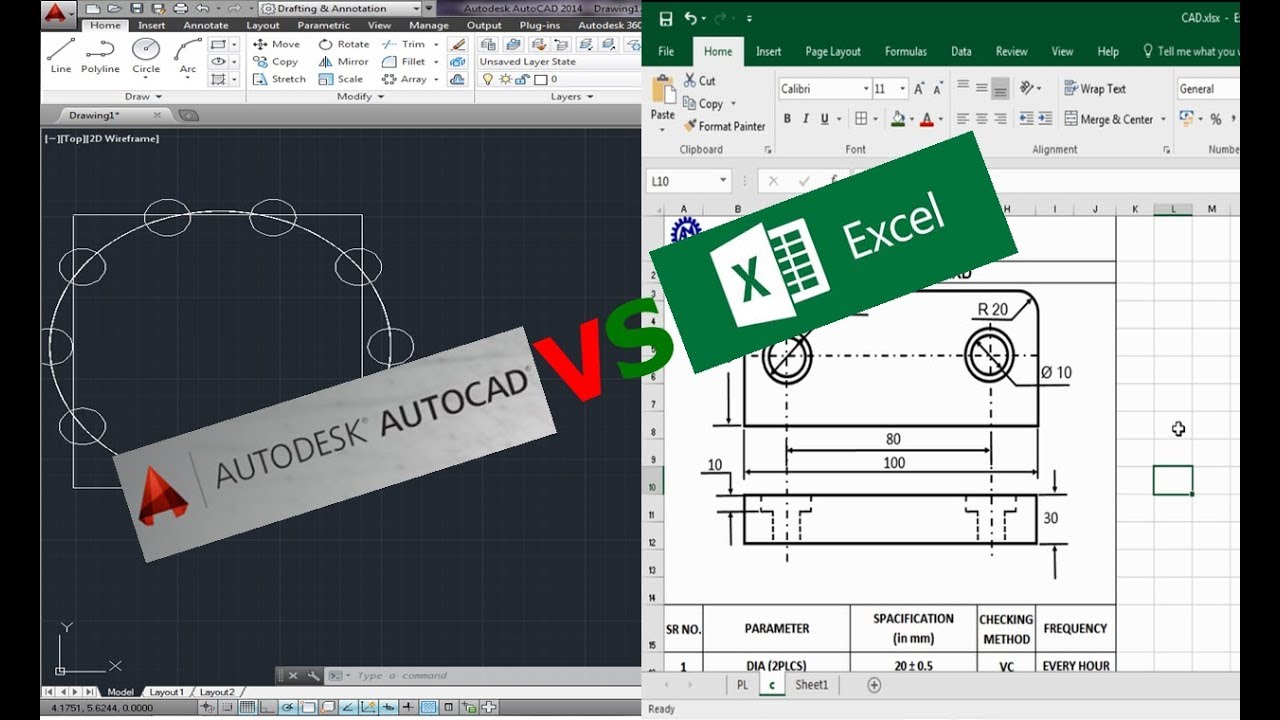1280x720 pixels.
Task: Click the Erase tool icon in AutoCAD
Action: tap(458, 44)
